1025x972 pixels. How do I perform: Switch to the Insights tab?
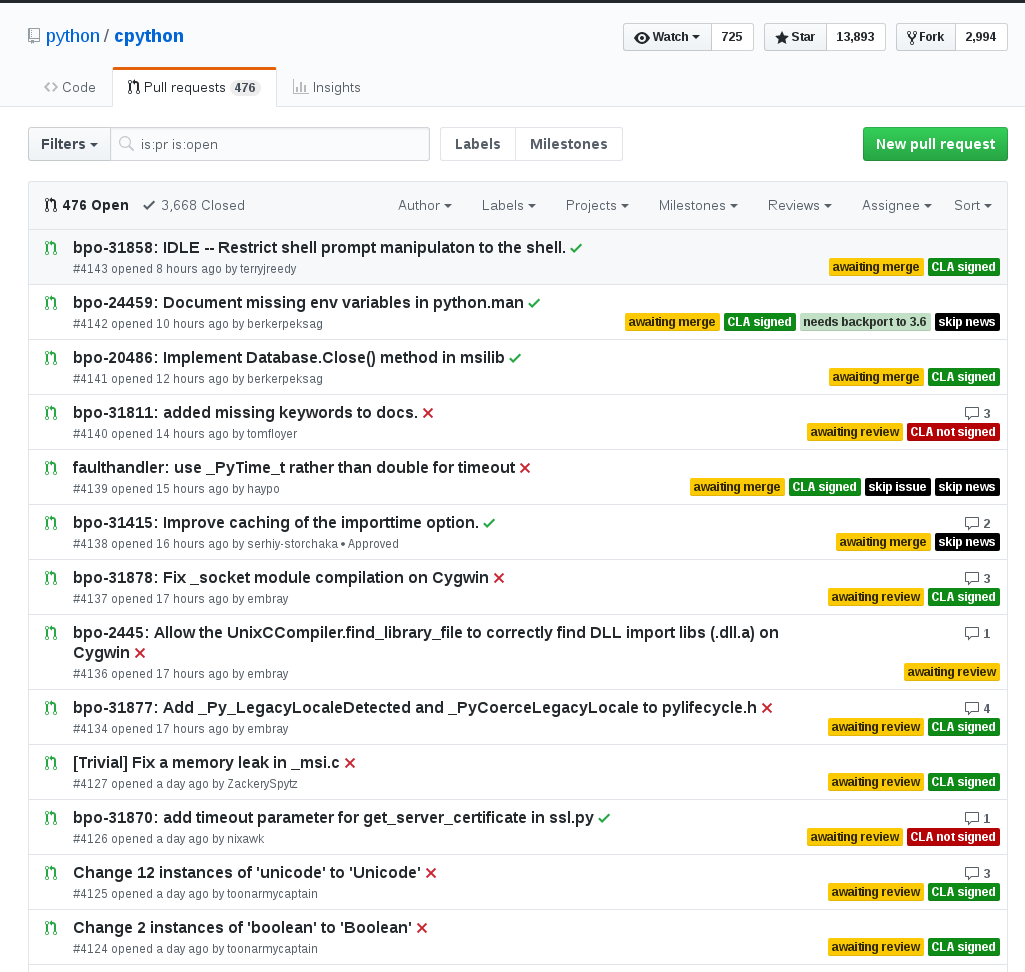tap(327, 87)
